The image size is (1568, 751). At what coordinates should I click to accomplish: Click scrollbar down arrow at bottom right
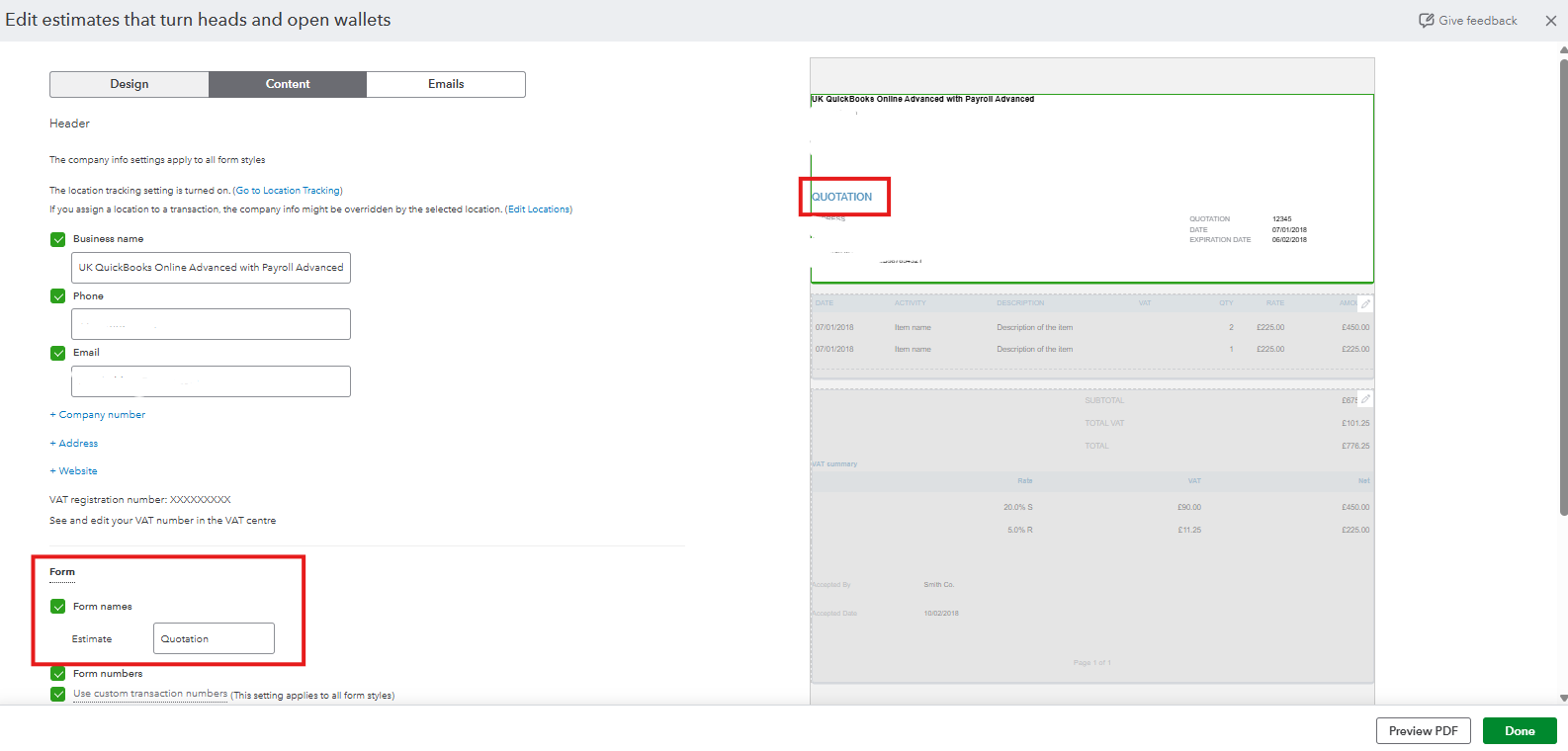tap(1563, 698)
